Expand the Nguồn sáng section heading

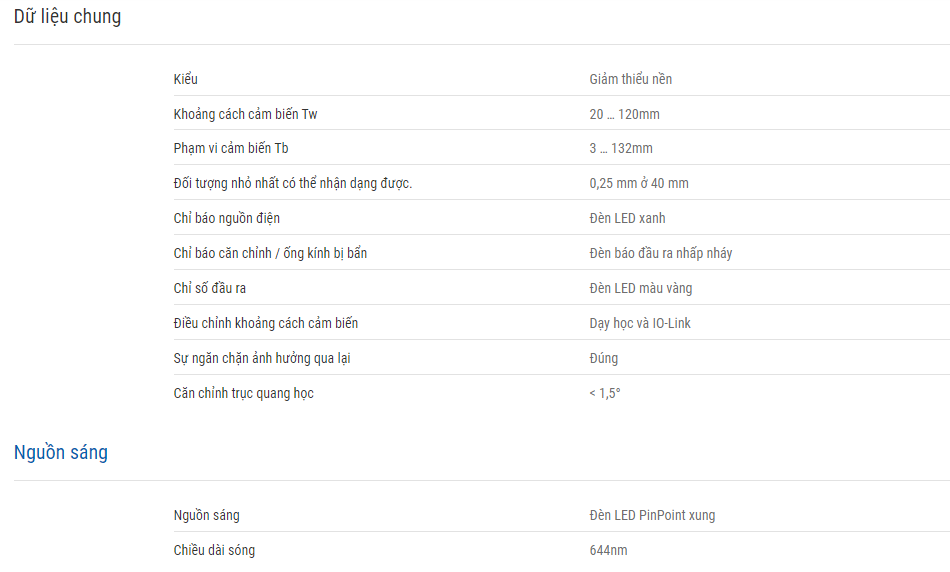tap(61, 453)
